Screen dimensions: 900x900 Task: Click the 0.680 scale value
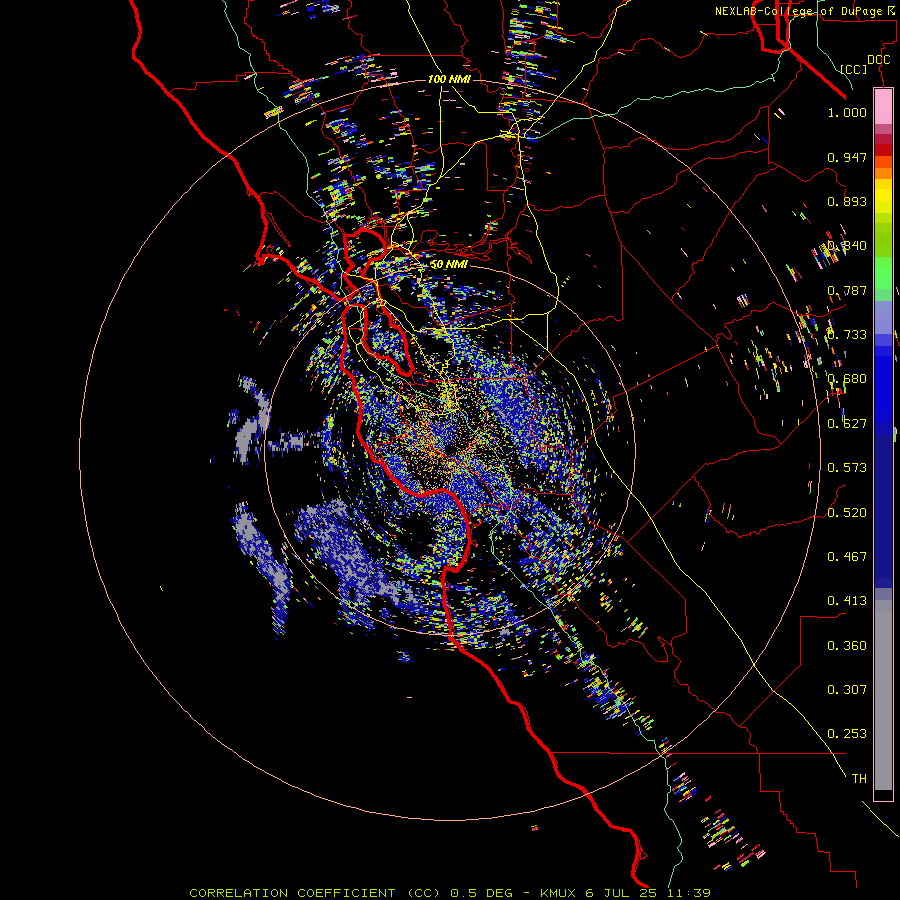(847, 379)
